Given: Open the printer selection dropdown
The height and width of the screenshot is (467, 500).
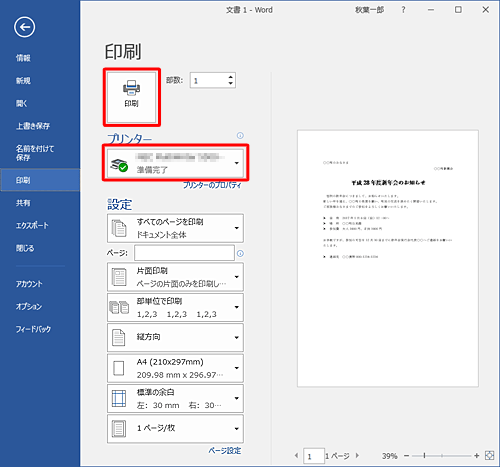Looking at the screenshot, I should [x=175, y=163].
